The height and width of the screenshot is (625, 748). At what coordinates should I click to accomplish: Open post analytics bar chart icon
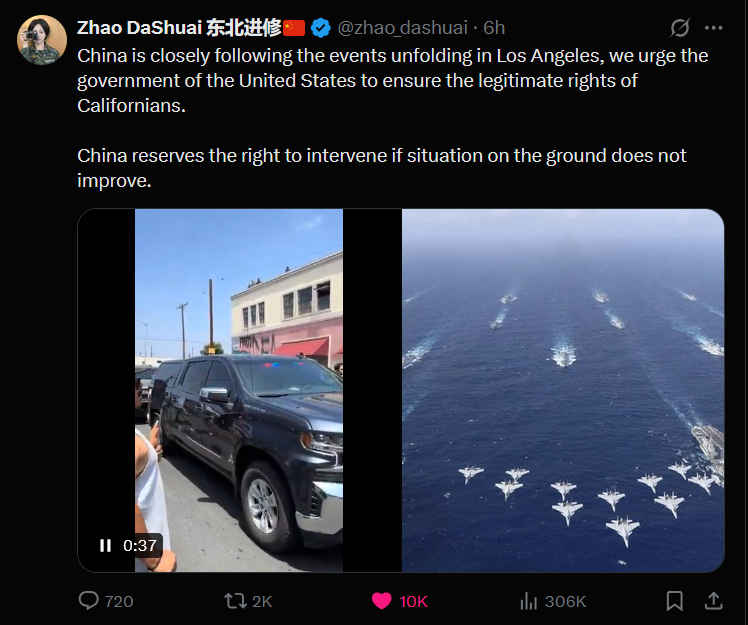(x=528, y=600)
